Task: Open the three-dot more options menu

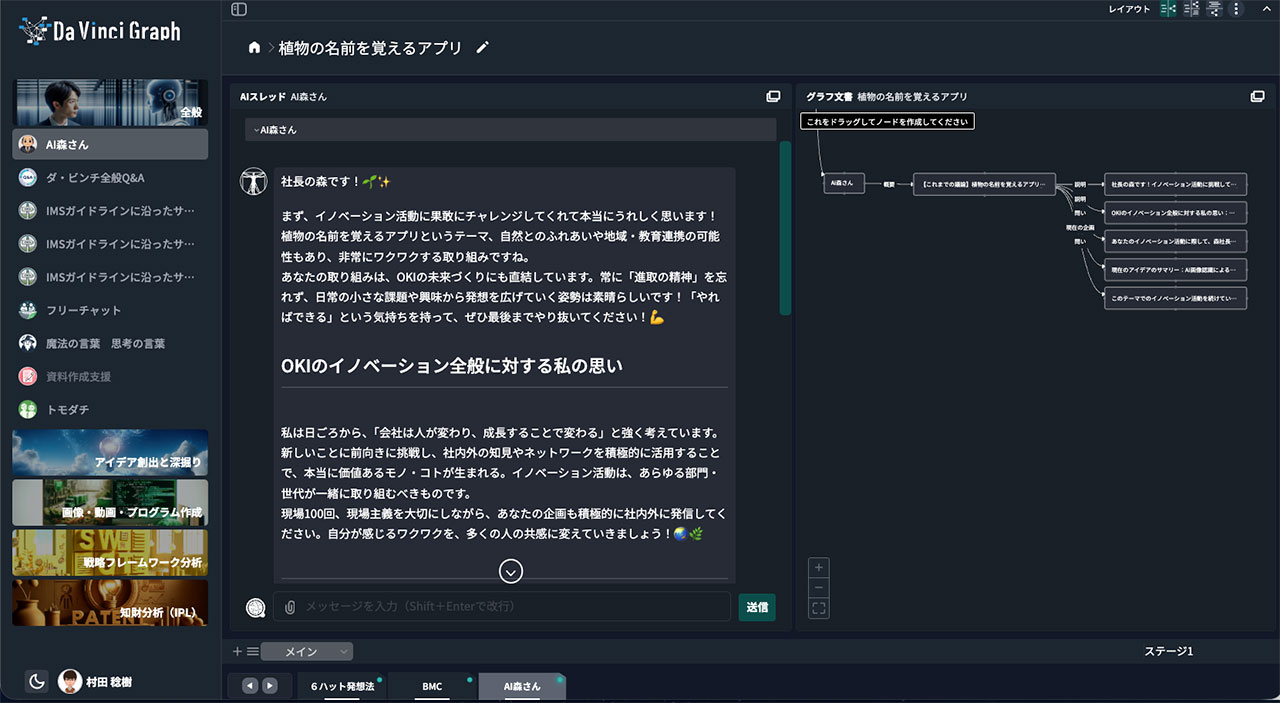Action: point(1236,9)
